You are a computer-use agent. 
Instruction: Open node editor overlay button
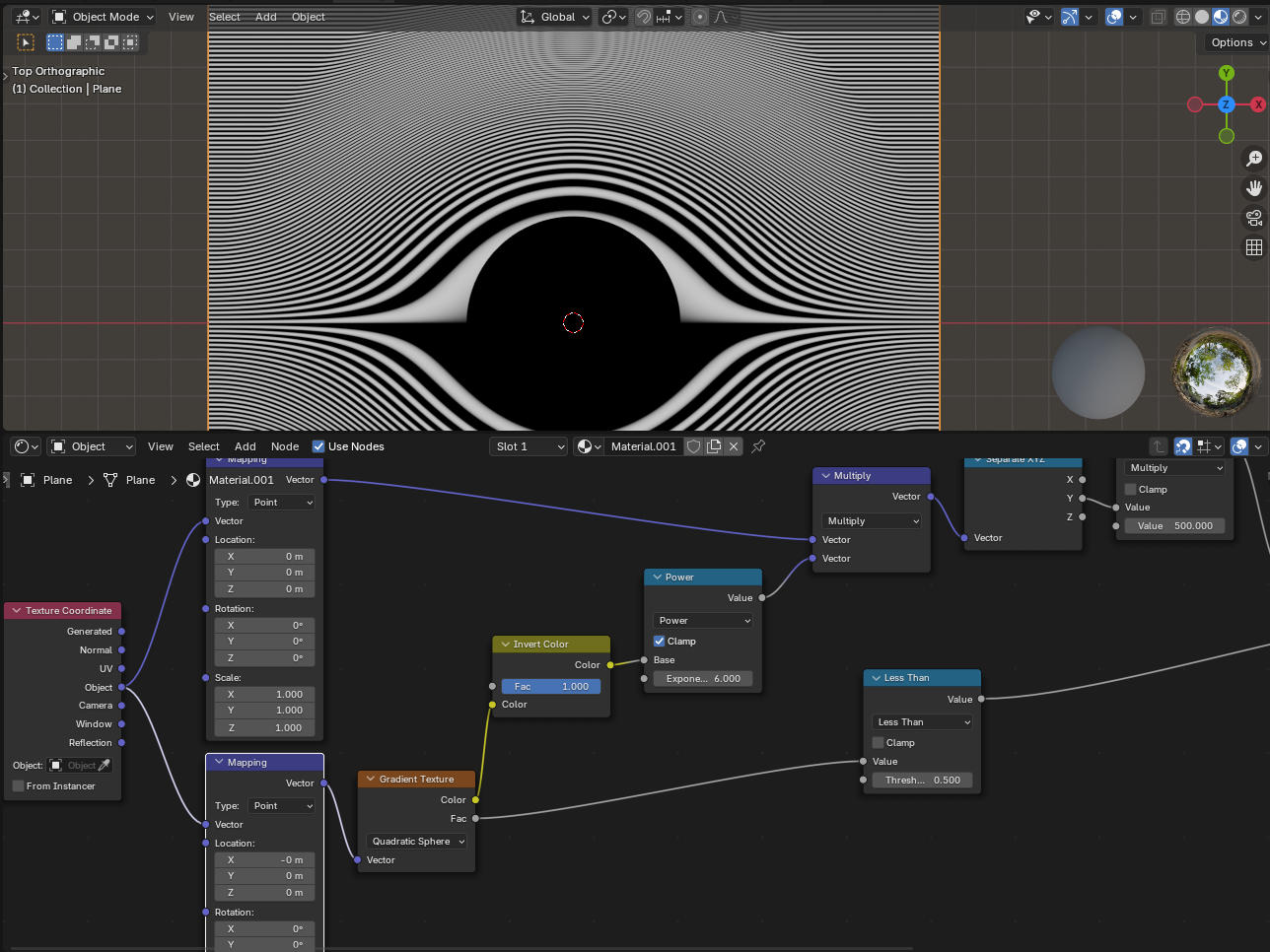tap(1239, 446)
